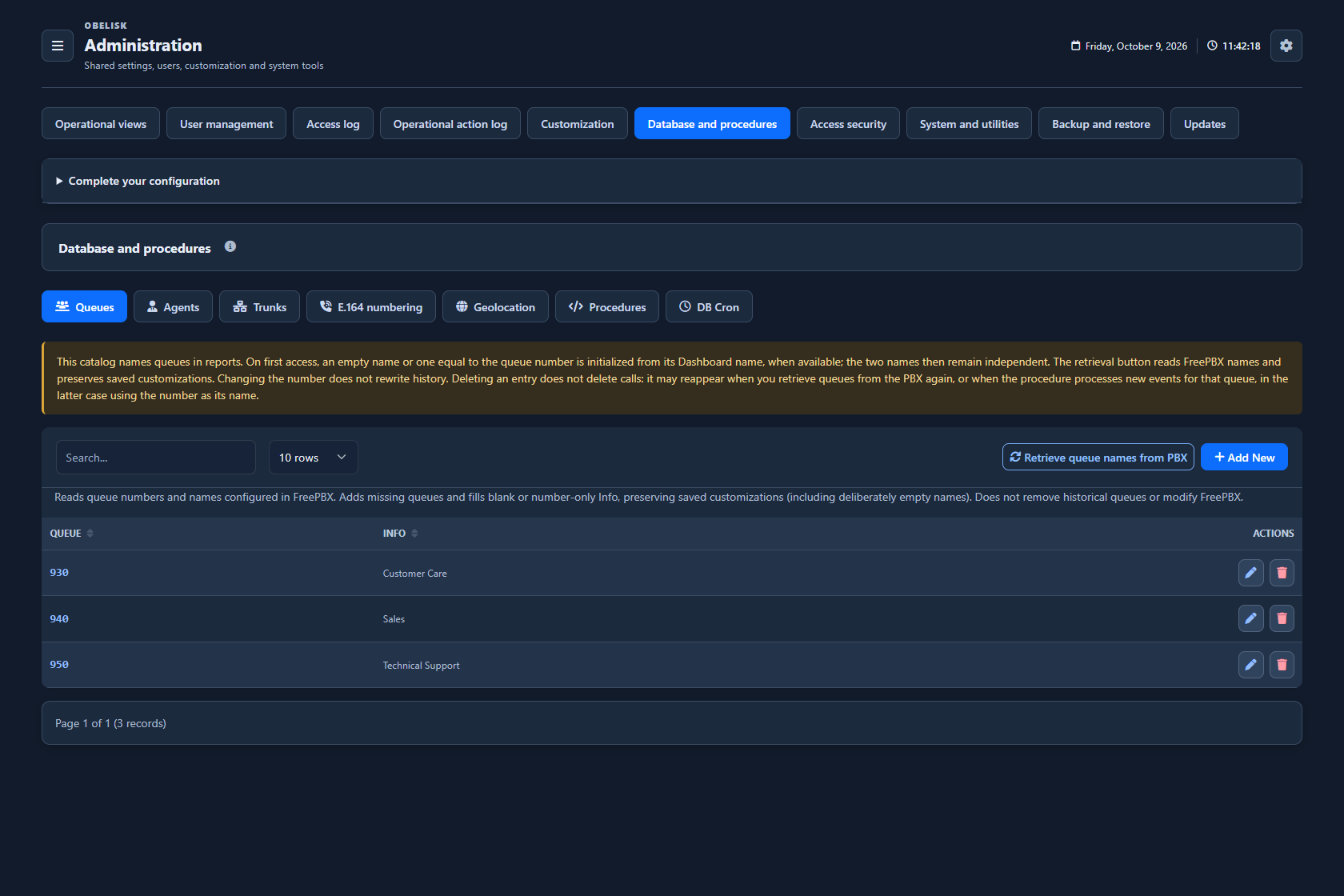Edit queue 940 Sales entry

click(1250, 618)
